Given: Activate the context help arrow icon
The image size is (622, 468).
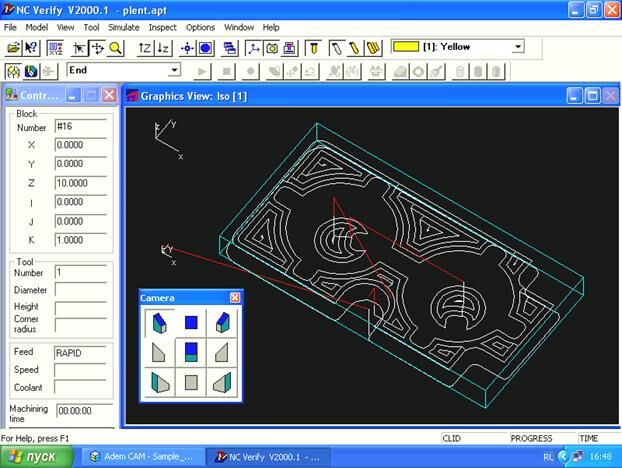Looking at the screenshot, I should (x=31, y=48).
